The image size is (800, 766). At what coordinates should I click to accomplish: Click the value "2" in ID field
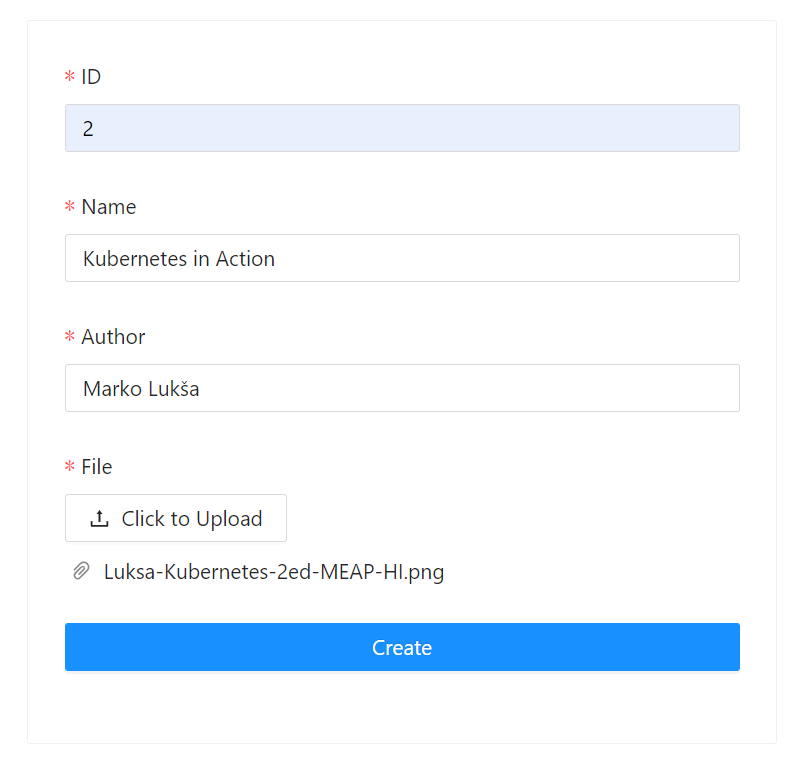click(88, 129)
